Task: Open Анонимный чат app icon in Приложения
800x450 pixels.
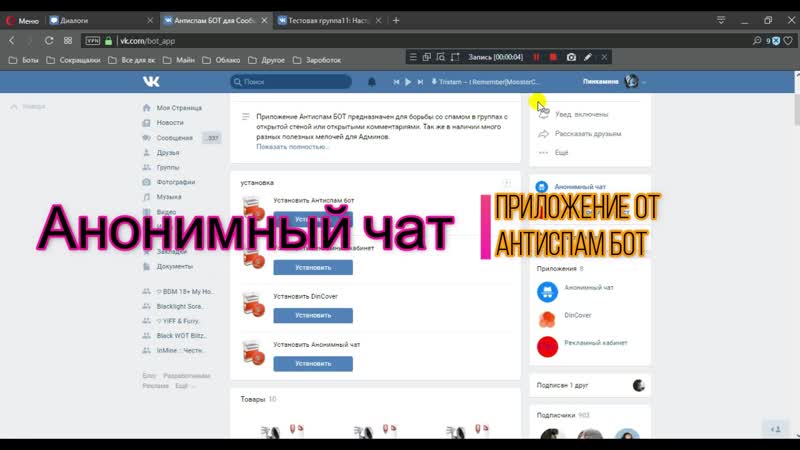Action: pos(547,292)
